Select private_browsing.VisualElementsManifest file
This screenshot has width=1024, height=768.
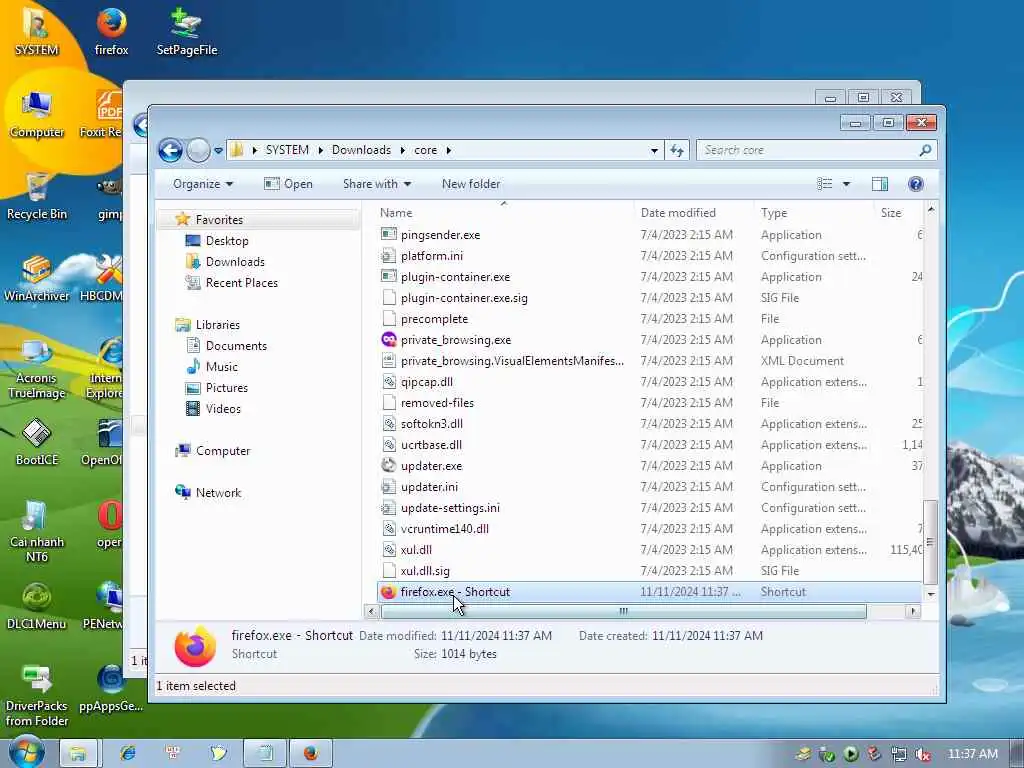[x=512, y=361]
